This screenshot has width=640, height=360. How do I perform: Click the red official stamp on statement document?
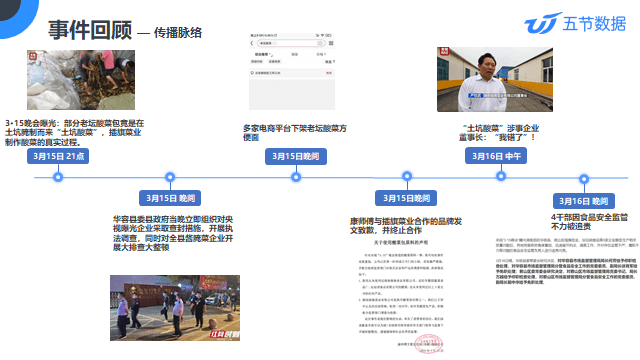pyautogui.click(x=429, y=344)
